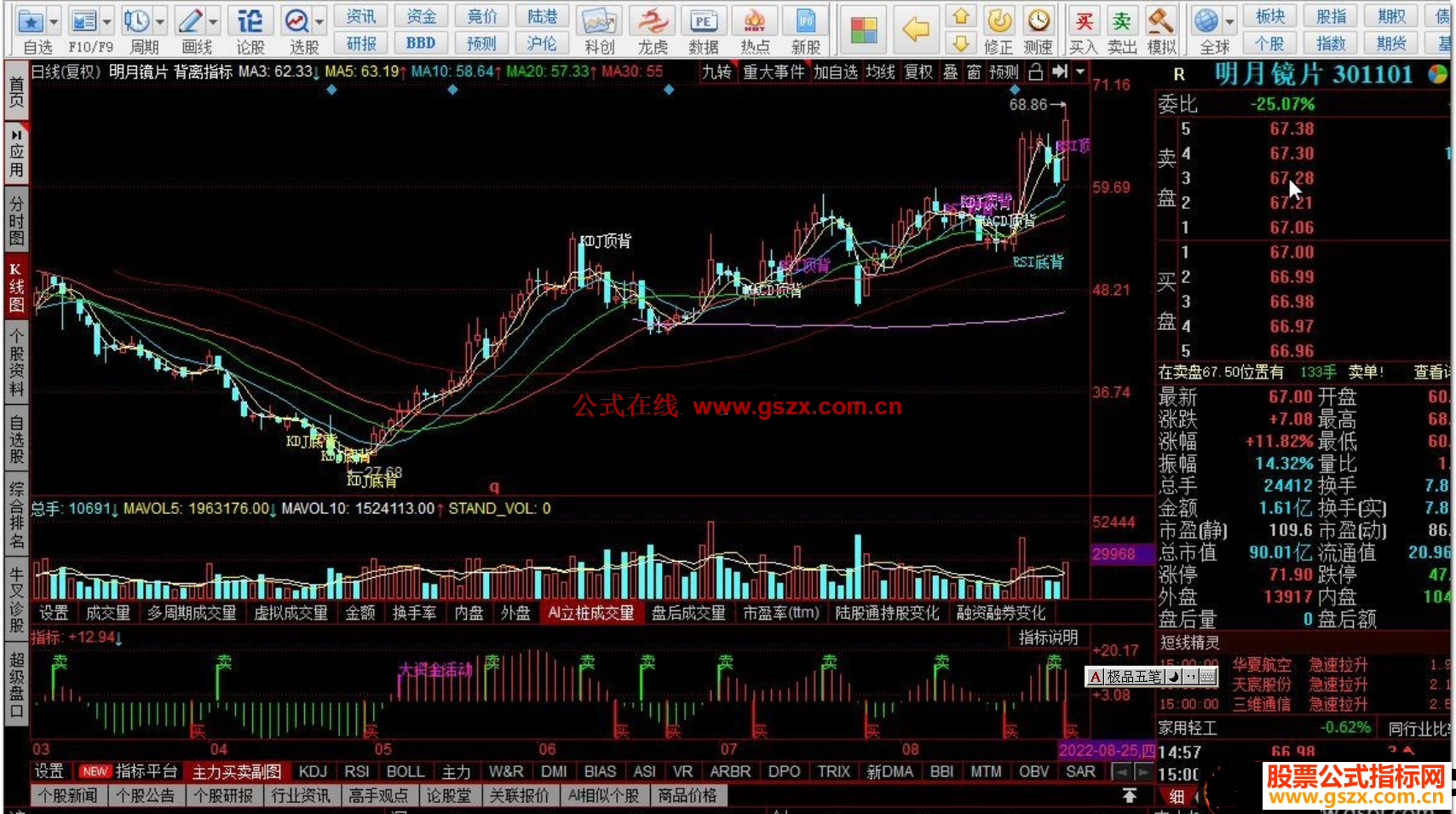The height and width of the screenshot is (814, 1456).
Task: Toggle the 复权 price adjustment option
Action: click(918, 72)
